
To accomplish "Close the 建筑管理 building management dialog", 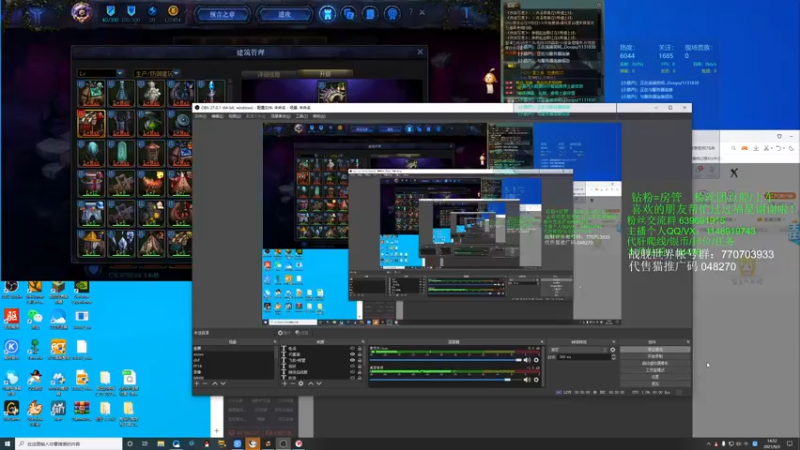I will coord(420,52).
